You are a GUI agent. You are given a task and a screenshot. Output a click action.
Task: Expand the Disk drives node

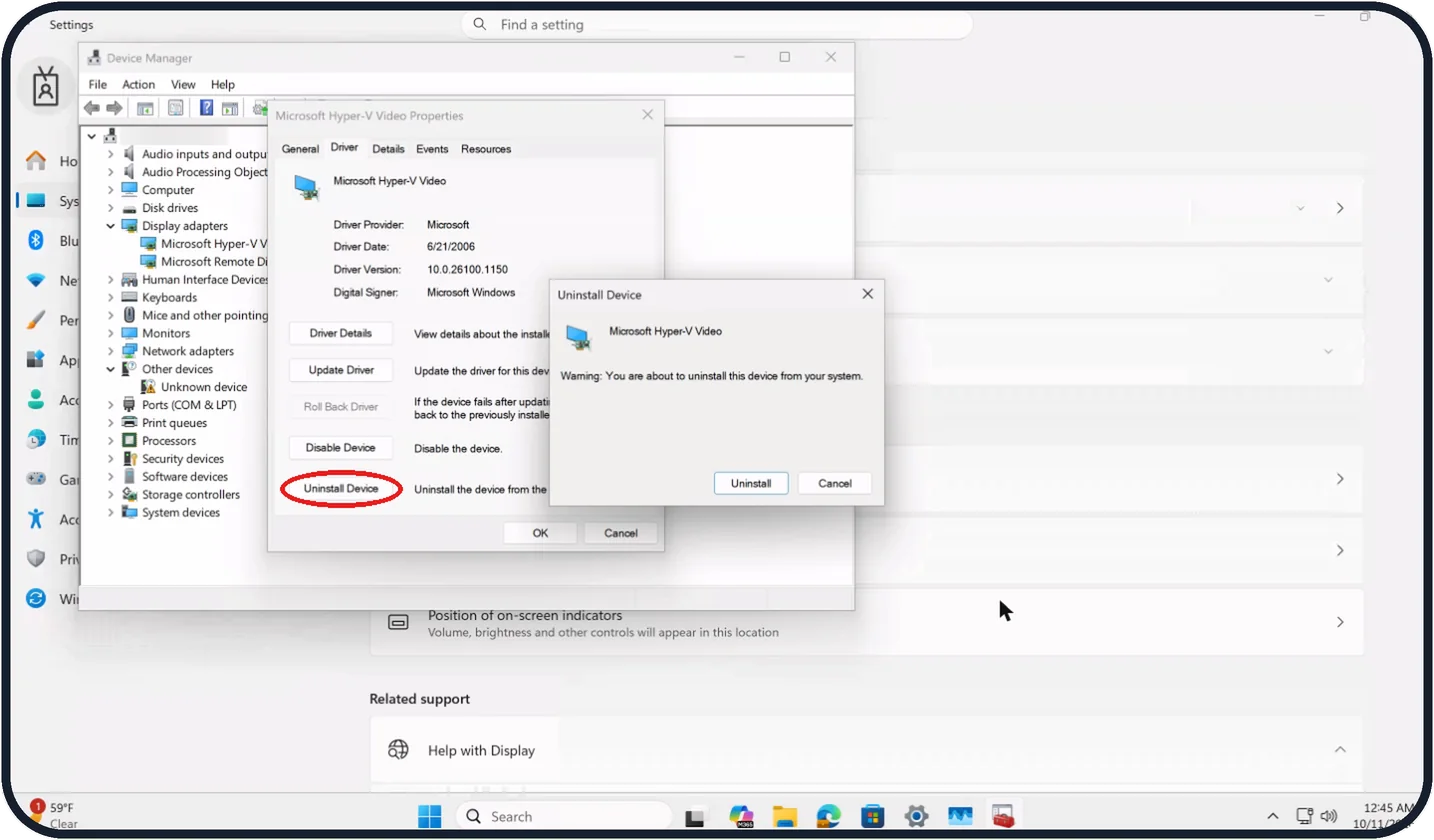coord(111,208)
